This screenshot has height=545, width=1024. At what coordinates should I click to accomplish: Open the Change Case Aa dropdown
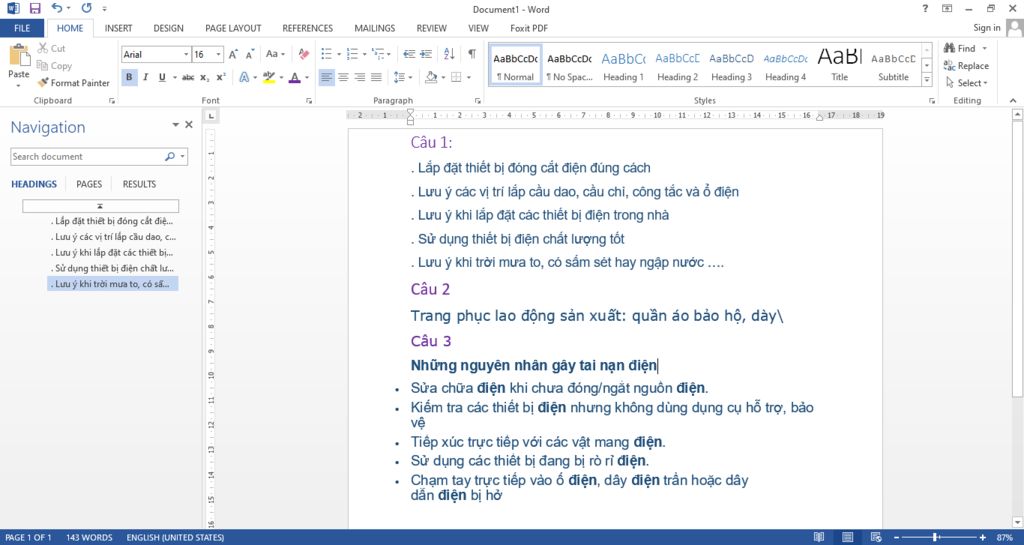276,54
